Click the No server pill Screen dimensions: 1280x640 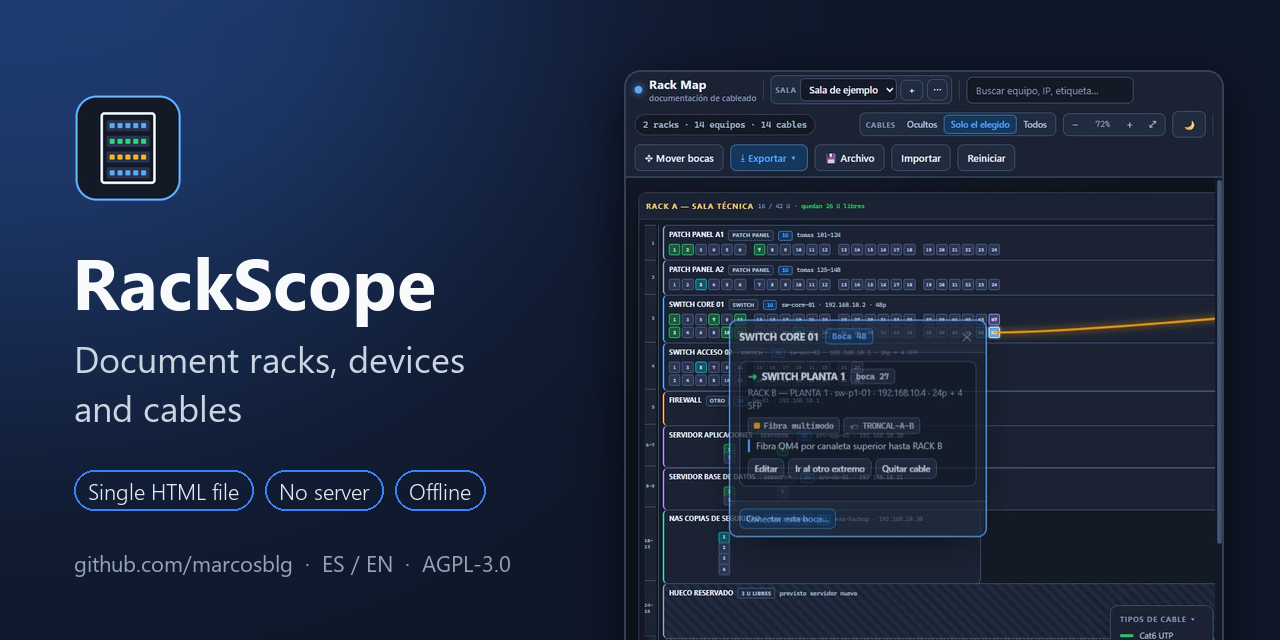pyautogui.click(x=324, y=491)
